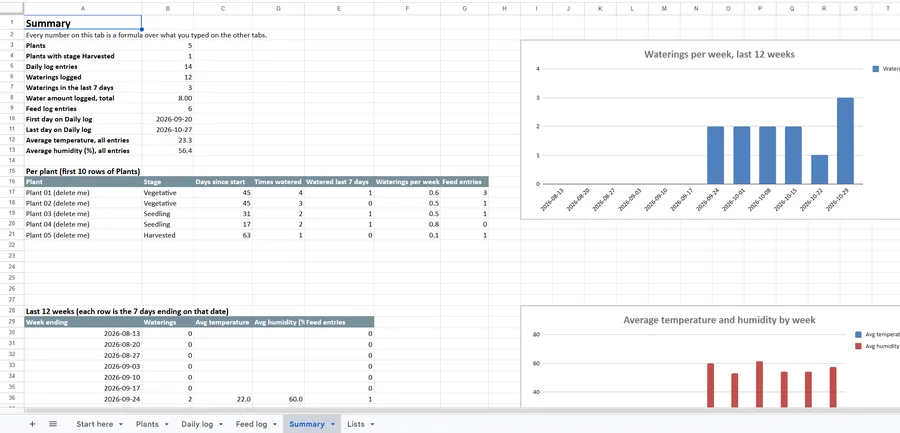Open the Daily log tab dropdown arrow
900x433 pixels.
[222, 424]
